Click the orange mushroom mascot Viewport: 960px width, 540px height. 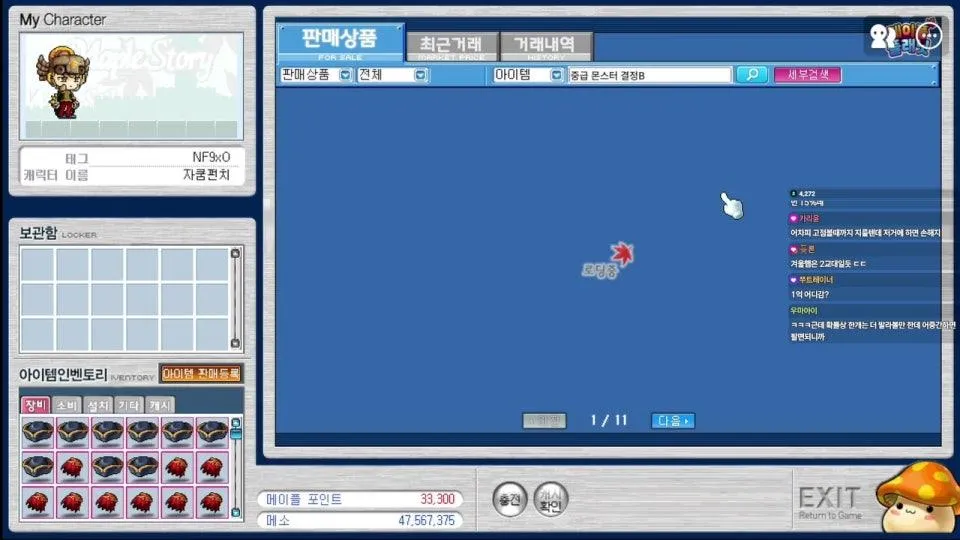pos(915,497)
